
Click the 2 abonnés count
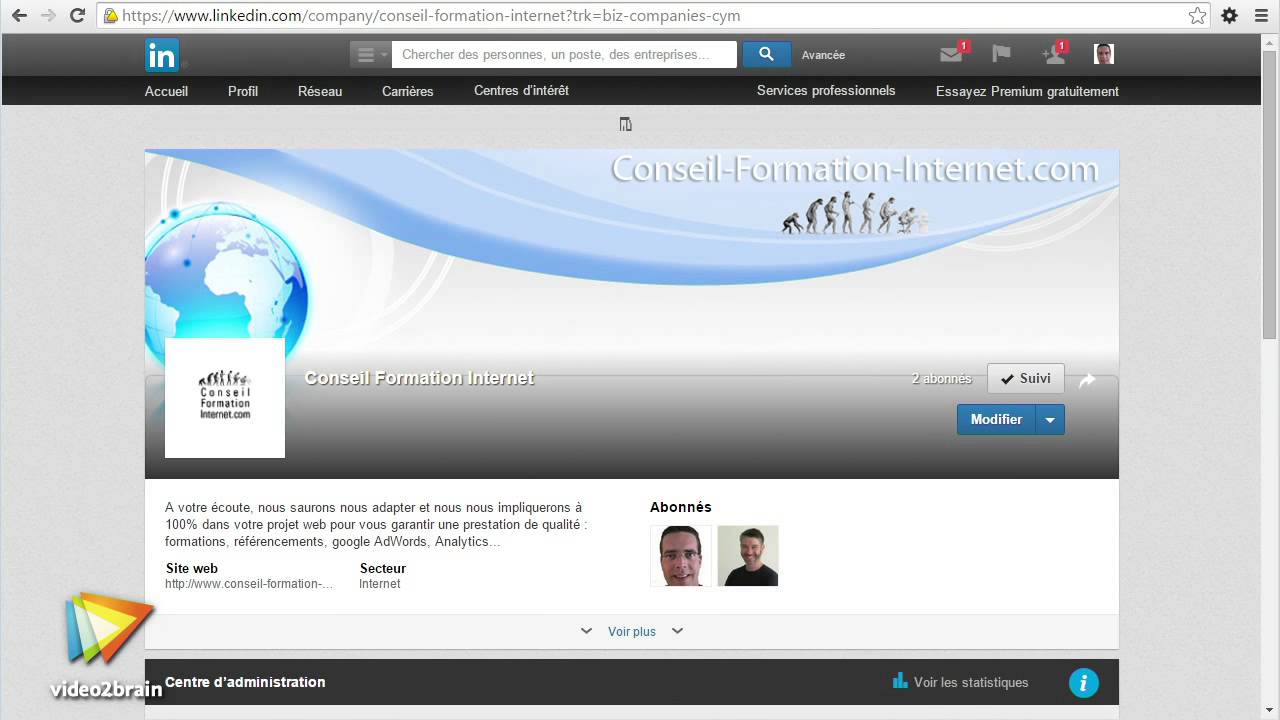[x=942, y=379]
